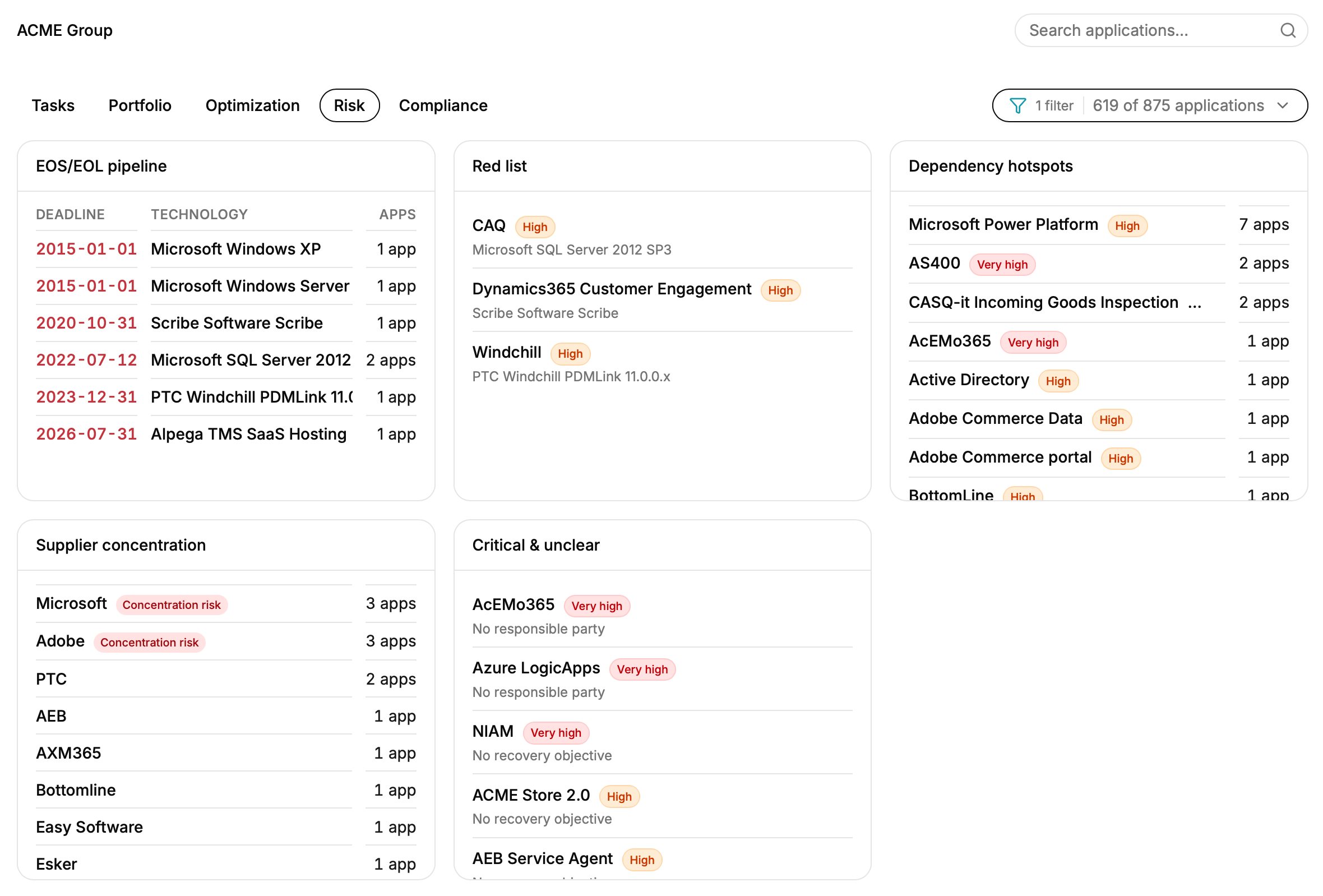Click the search magnifier icon
Image resolution: width=1323 pixels, height=896 pixels.
[x=1288, y=30]
